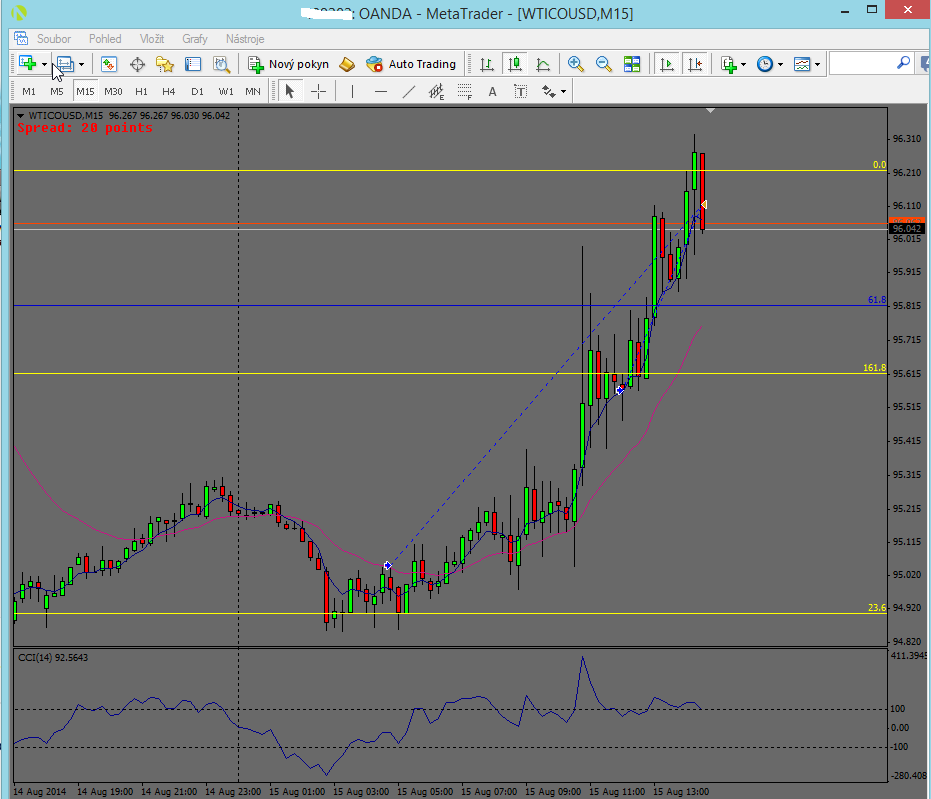Draw a vertical line tool
Image resolution: width=931 pixels, height=799 pixels.
[x=352, y=91]
